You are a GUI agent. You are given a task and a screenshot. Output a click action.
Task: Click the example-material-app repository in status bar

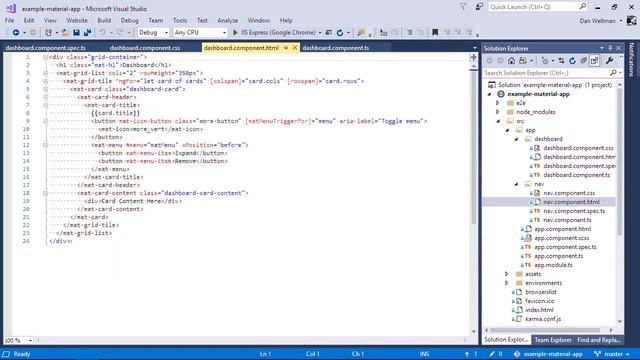coord(548,354)
